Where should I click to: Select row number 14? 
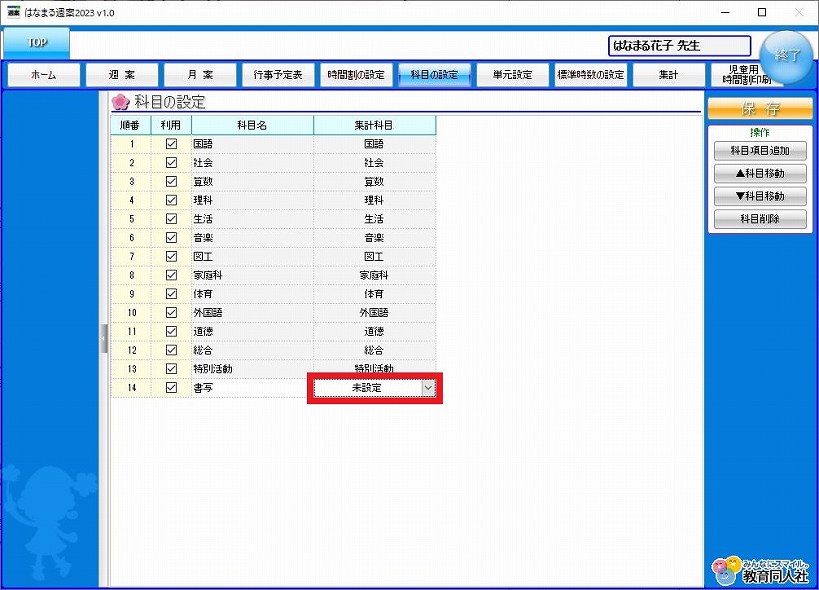(x=131, y=387)
